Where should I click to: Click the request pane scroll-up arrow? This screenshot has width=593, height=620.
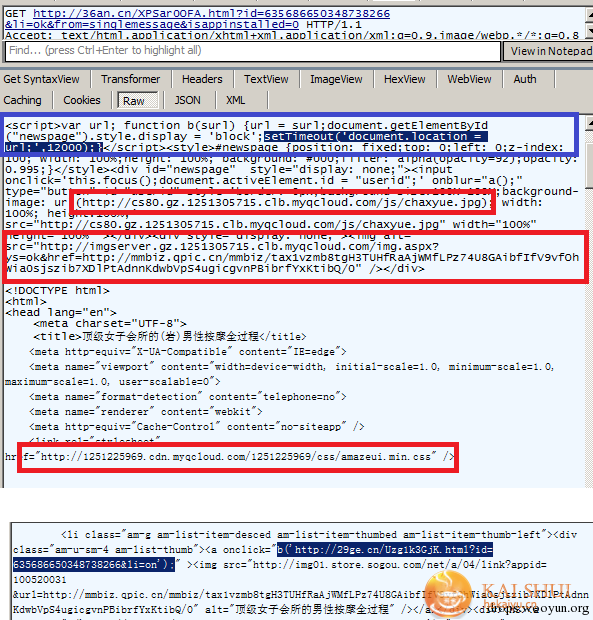(x=589, y=14)
